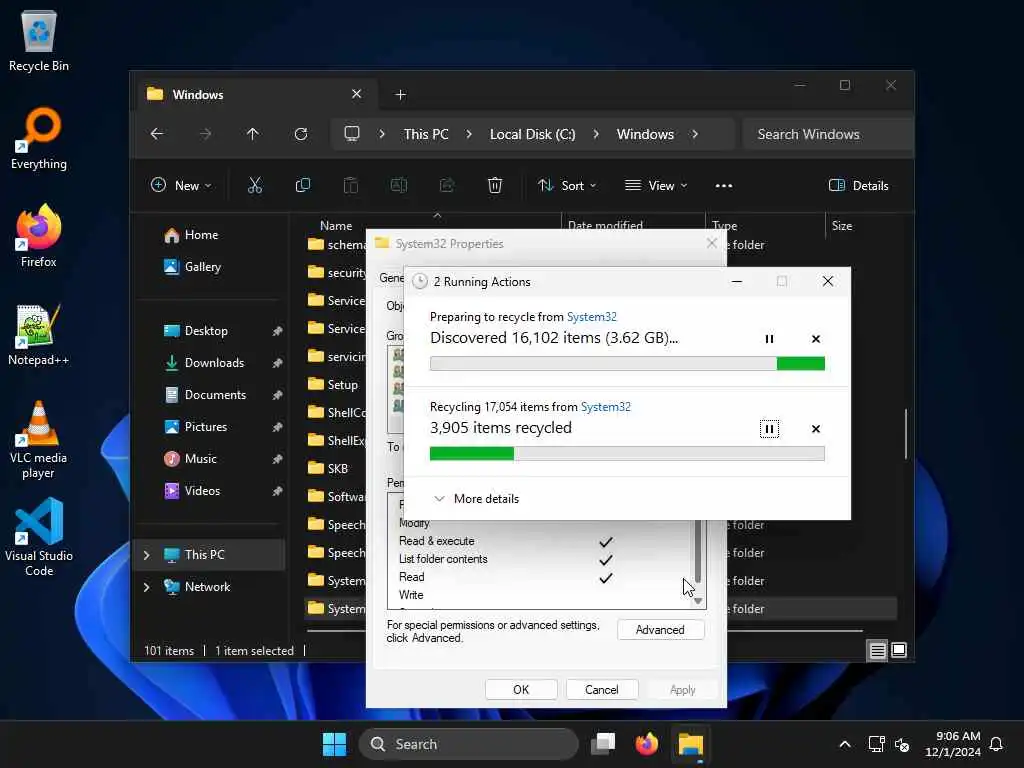Click the Delete trash icon in the Explorer toolbar
Image resolution: width=1024 pixels, height=768 pixels.
[x=495, y=185]
